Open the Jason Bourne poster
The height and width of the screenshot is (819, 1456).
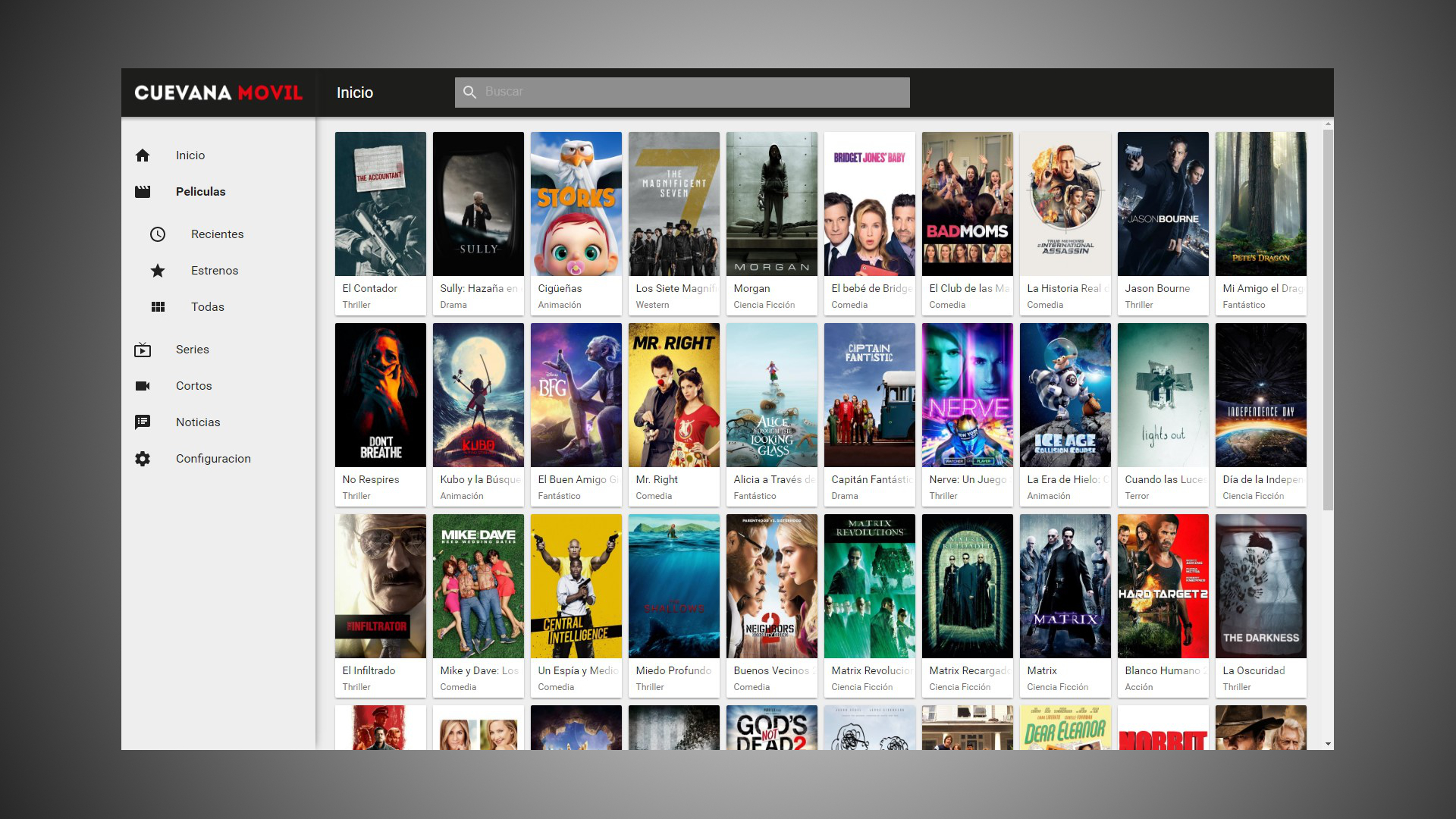pos(1163,205)
